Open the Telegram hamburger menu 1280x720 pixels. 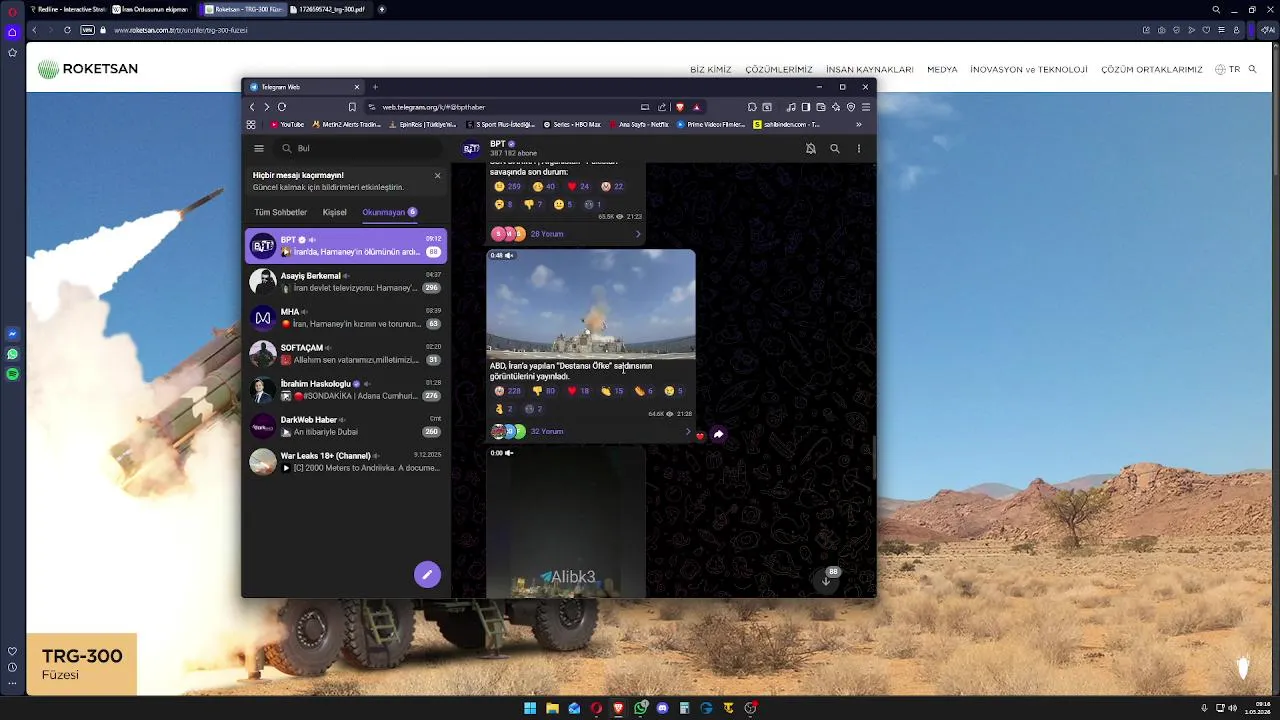259,148
